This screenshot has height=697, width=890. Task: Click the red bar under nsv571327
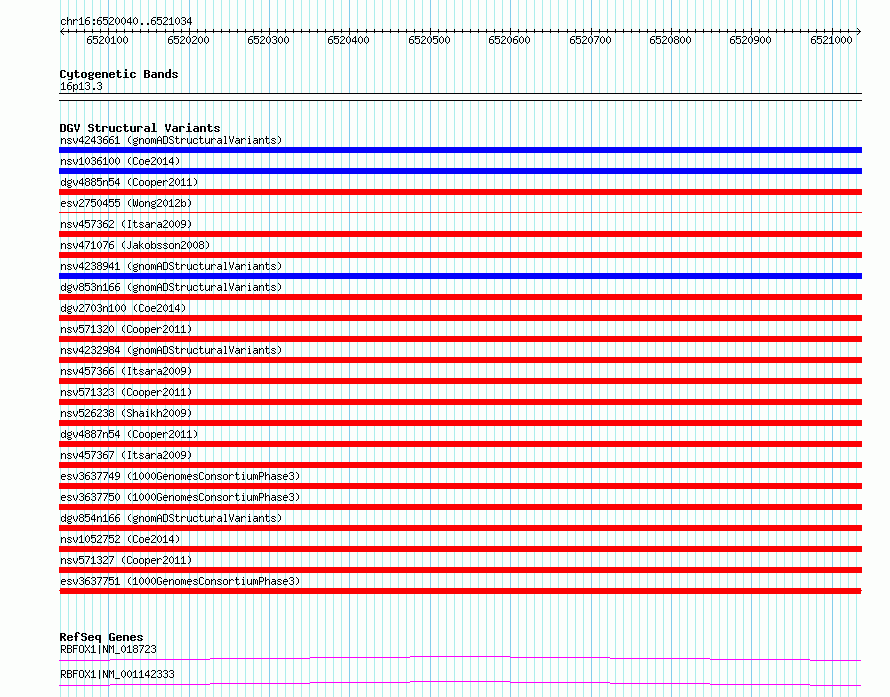pyautogui.click(x=460, y=570)
